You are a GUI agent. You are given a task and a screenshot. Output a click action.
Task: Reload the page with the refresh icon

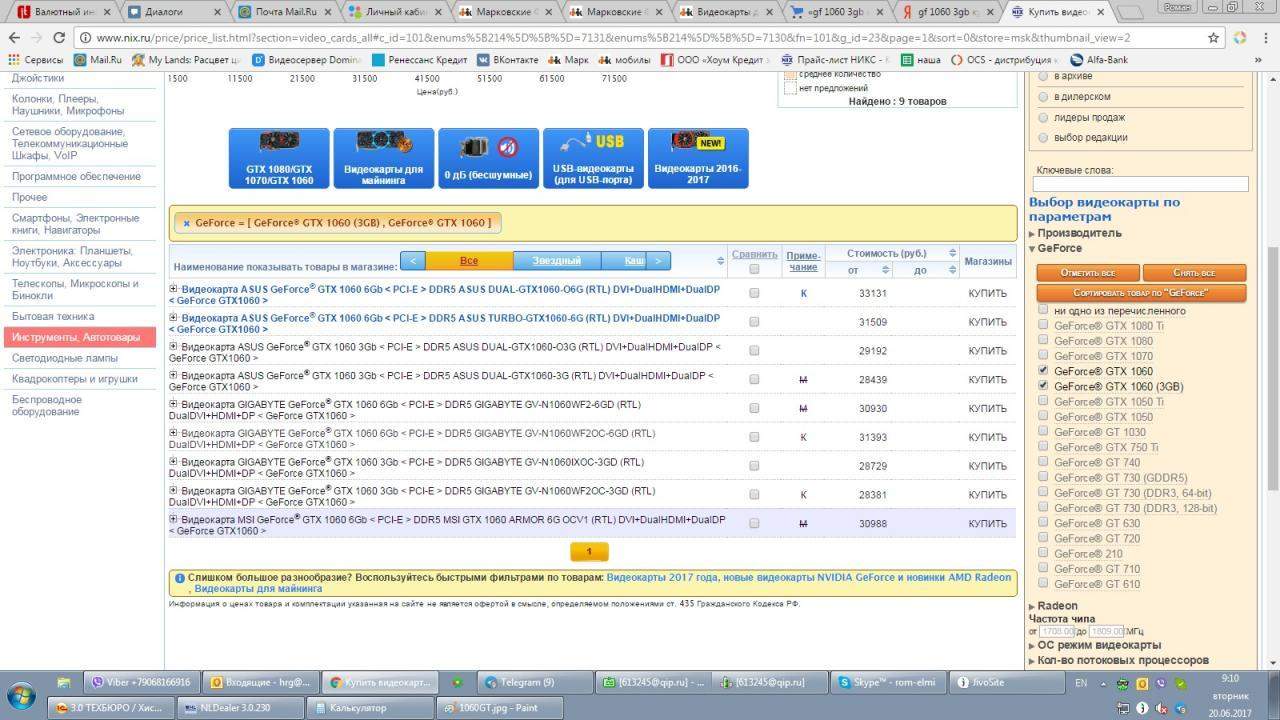[x=59, y=38]
